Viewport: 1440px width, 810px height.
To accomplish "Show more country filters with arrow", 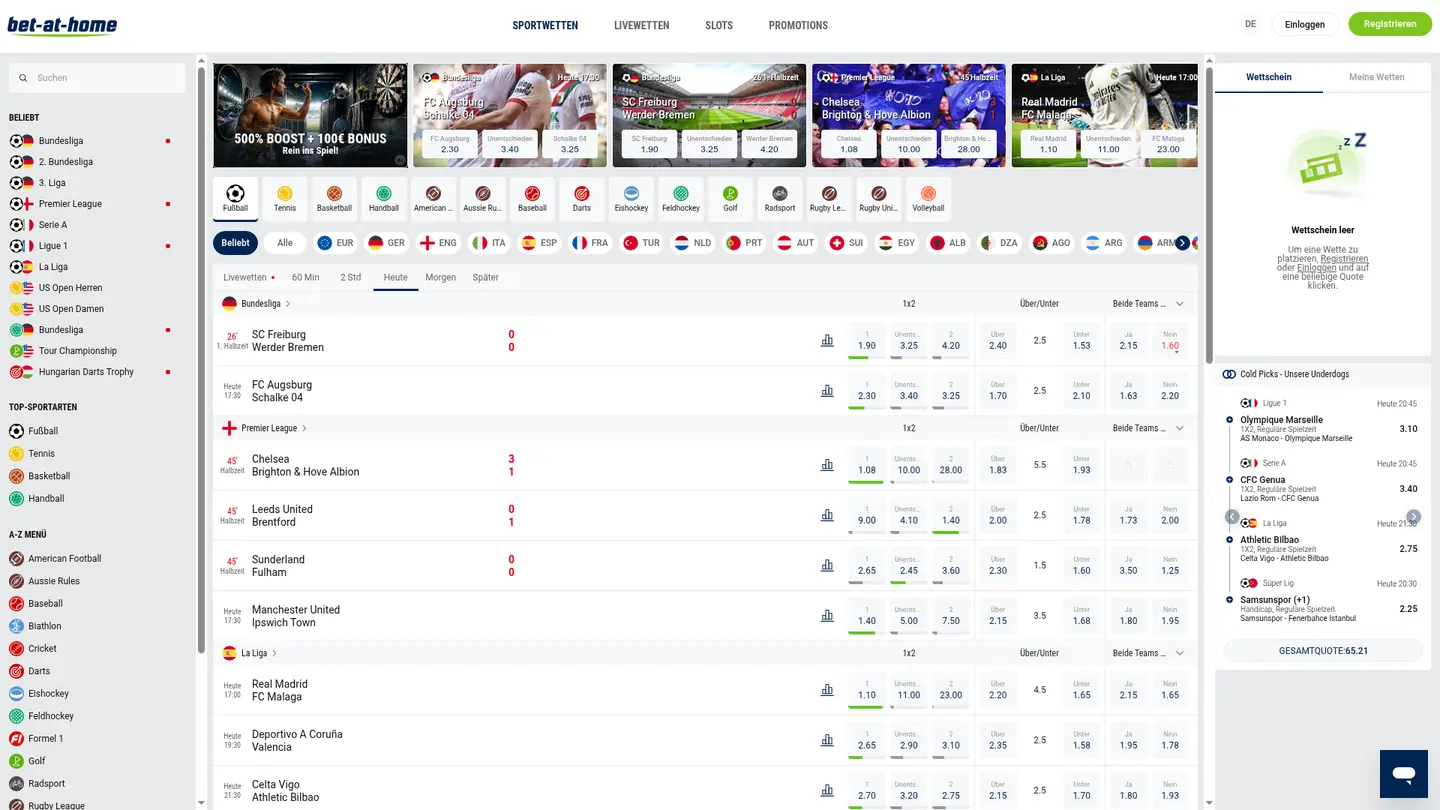I will click(x=1183, y=243).
